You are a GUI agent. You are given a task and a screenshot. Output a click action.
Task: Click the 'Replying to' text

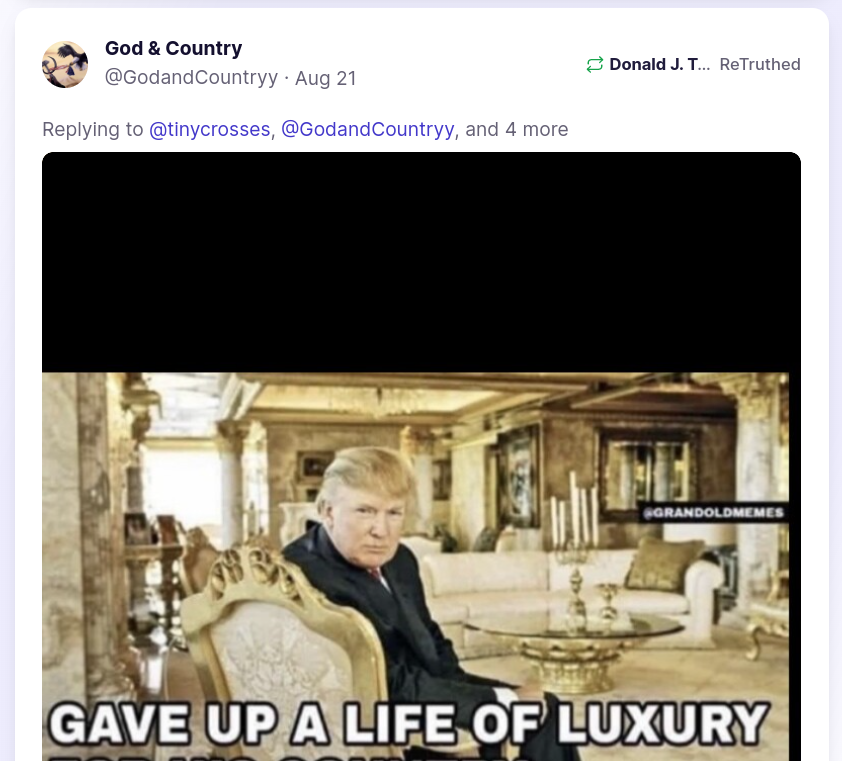pyautogui.click(x=93, y=129)
